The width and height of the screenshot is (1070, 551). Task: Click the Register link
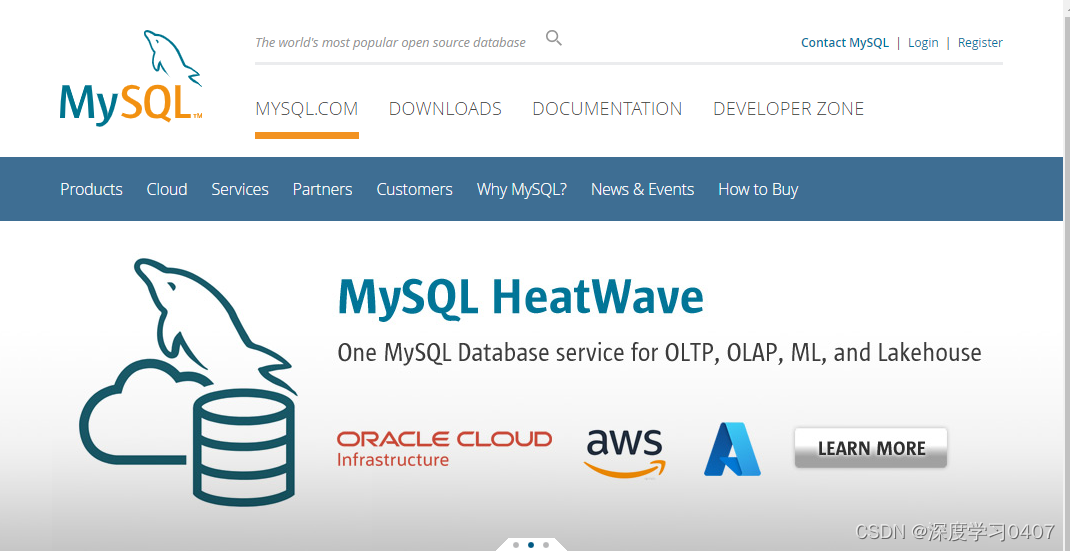(980, 42)
